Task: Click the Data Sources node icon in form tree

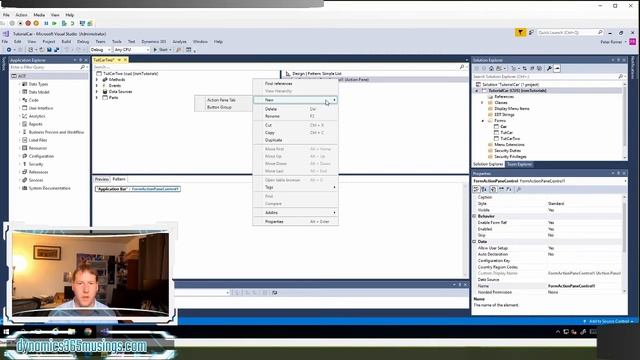Action: pyautogui.click(x=105, y=92)
